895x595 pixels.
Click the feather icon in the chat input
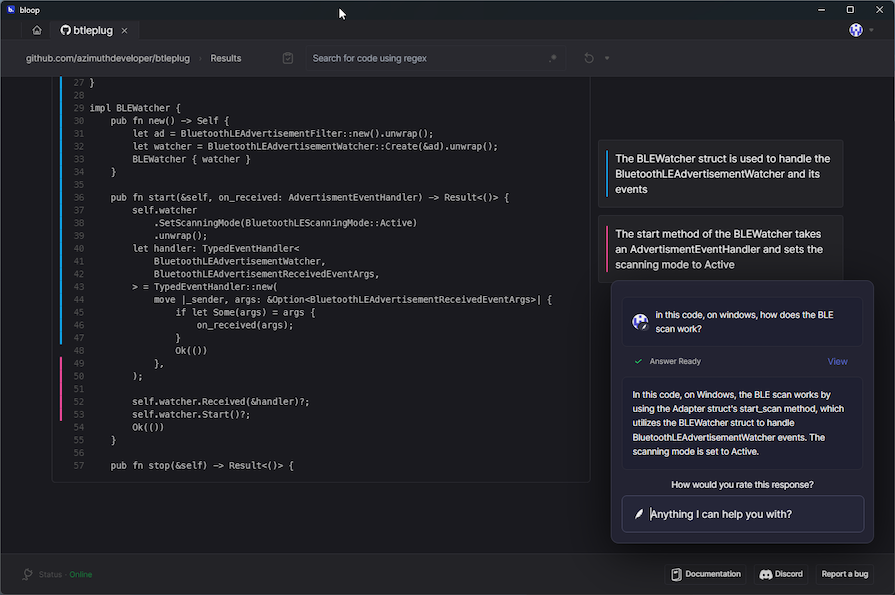tap(638, 513)
